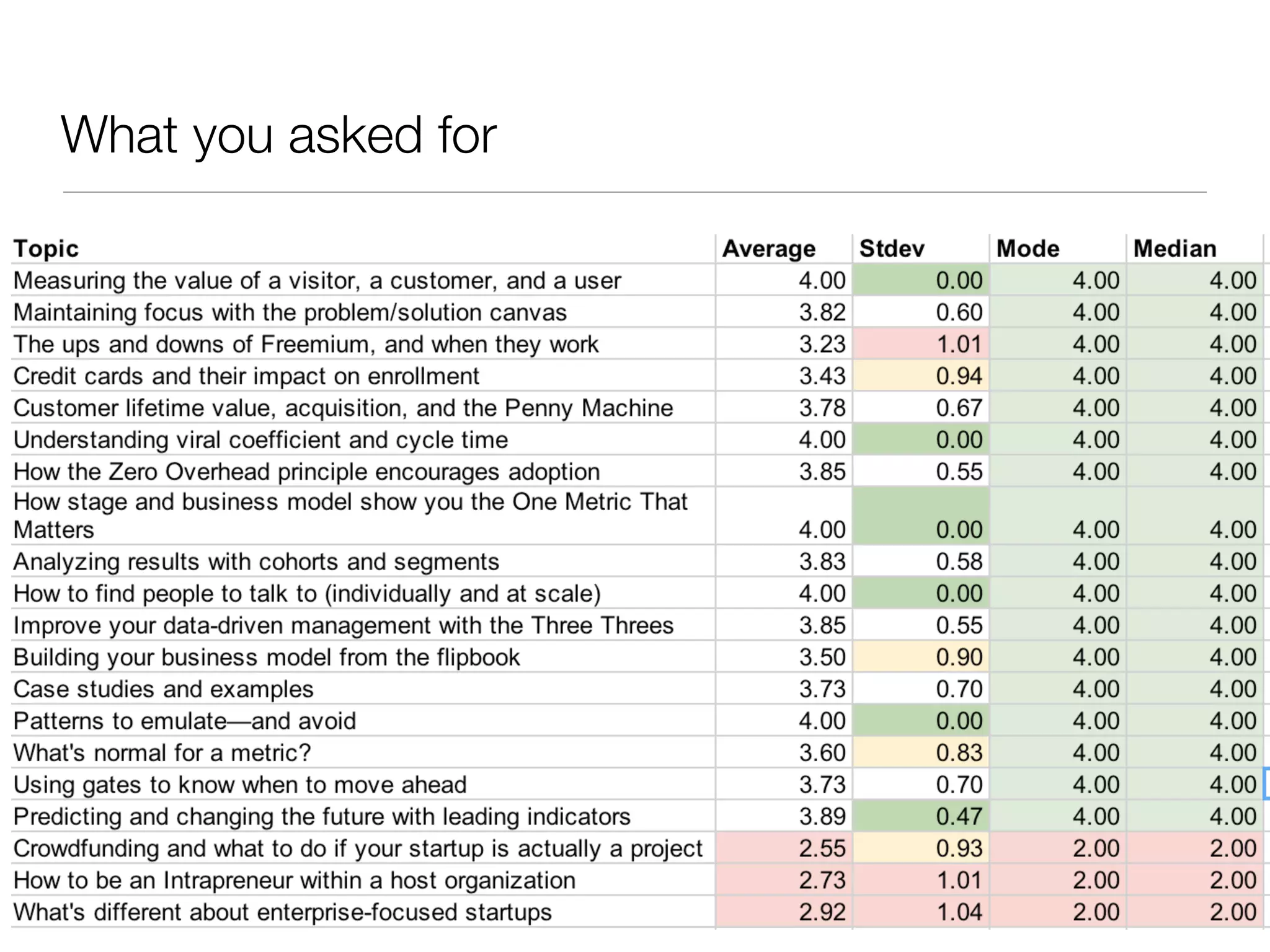1270x952 pixels.
Task: Select the 'Analyzing results with cohorts and segments' topic
Action: (256, 562)
